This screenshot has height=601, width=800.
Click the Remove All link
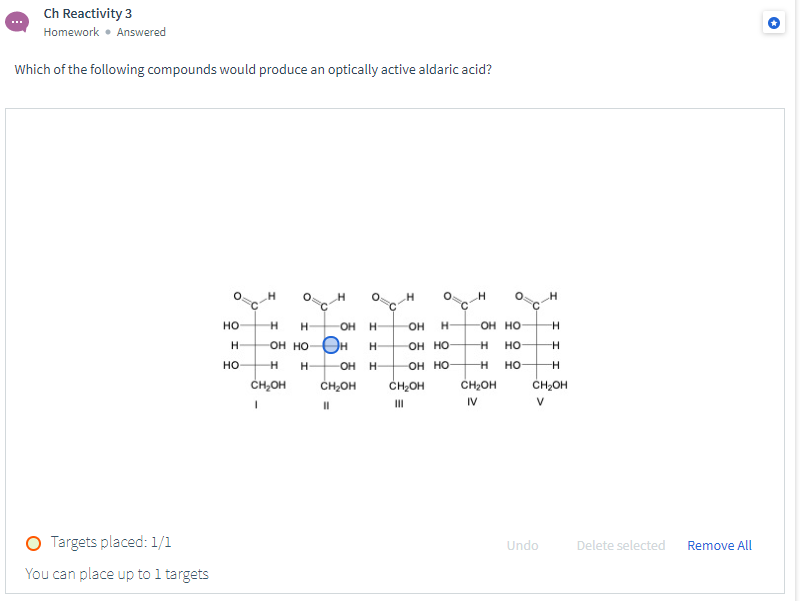(x=719, y=545)
